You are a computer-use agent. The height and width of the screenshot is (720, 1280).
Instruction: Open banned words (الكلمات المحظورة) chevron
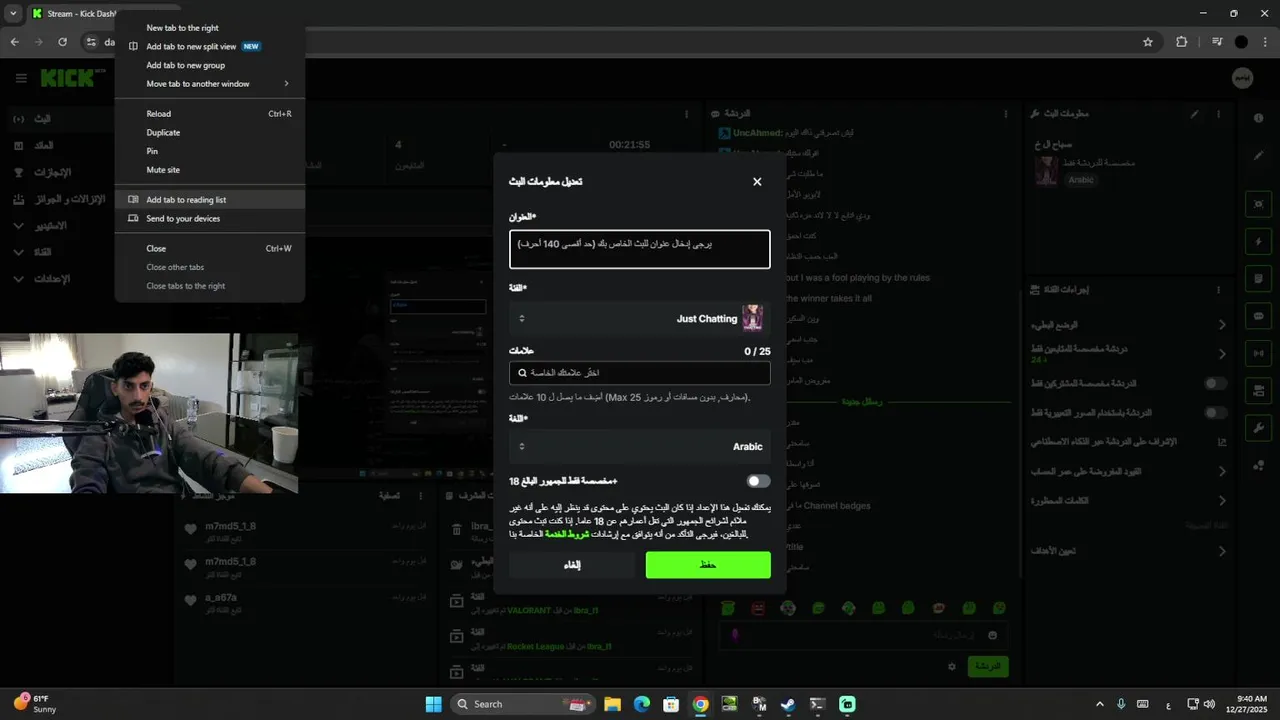(1221, 500)
